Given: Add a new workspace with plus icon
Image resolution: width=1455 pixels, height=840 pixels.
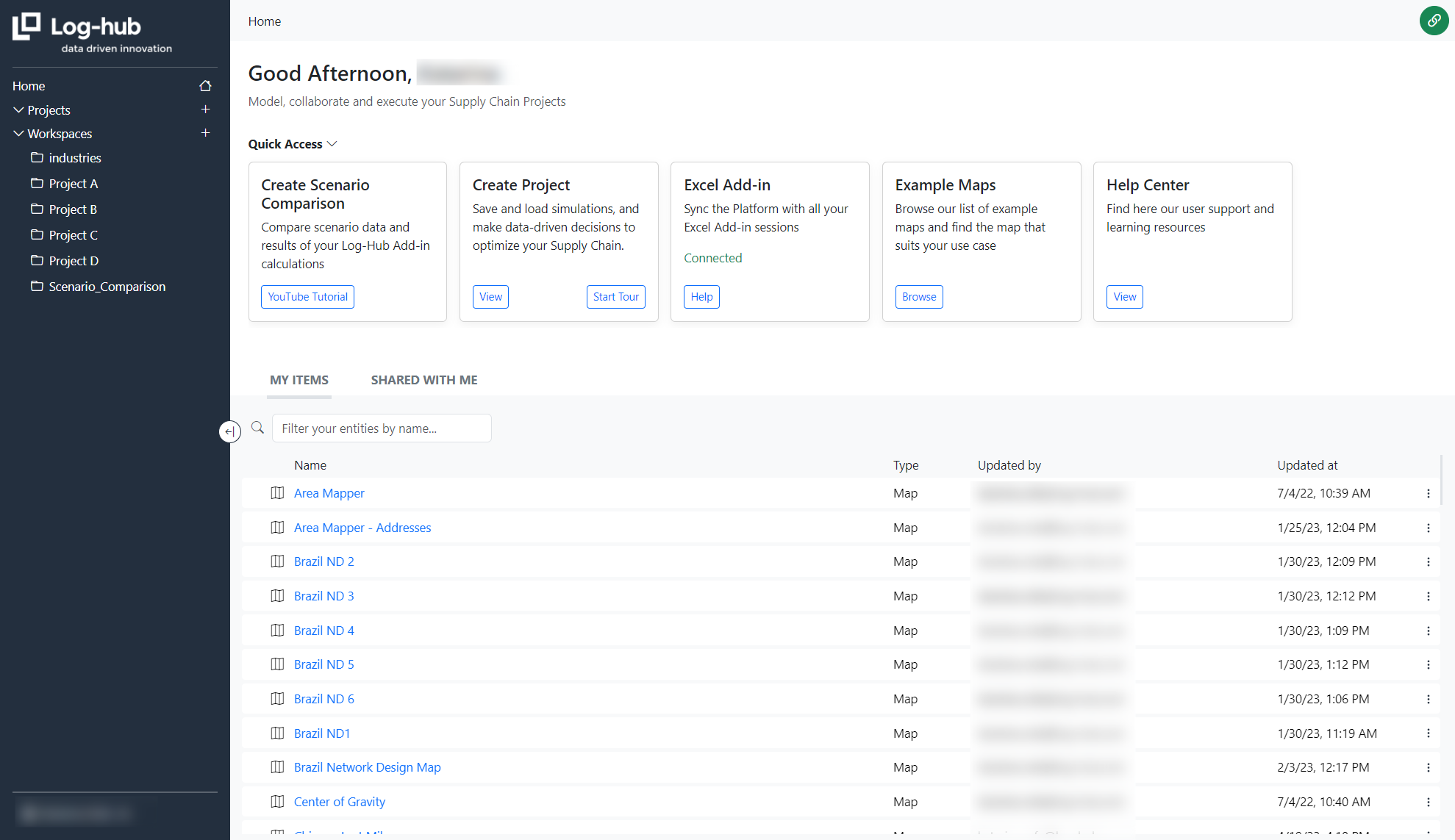Looking at the screenshot, I should point(205,133).
